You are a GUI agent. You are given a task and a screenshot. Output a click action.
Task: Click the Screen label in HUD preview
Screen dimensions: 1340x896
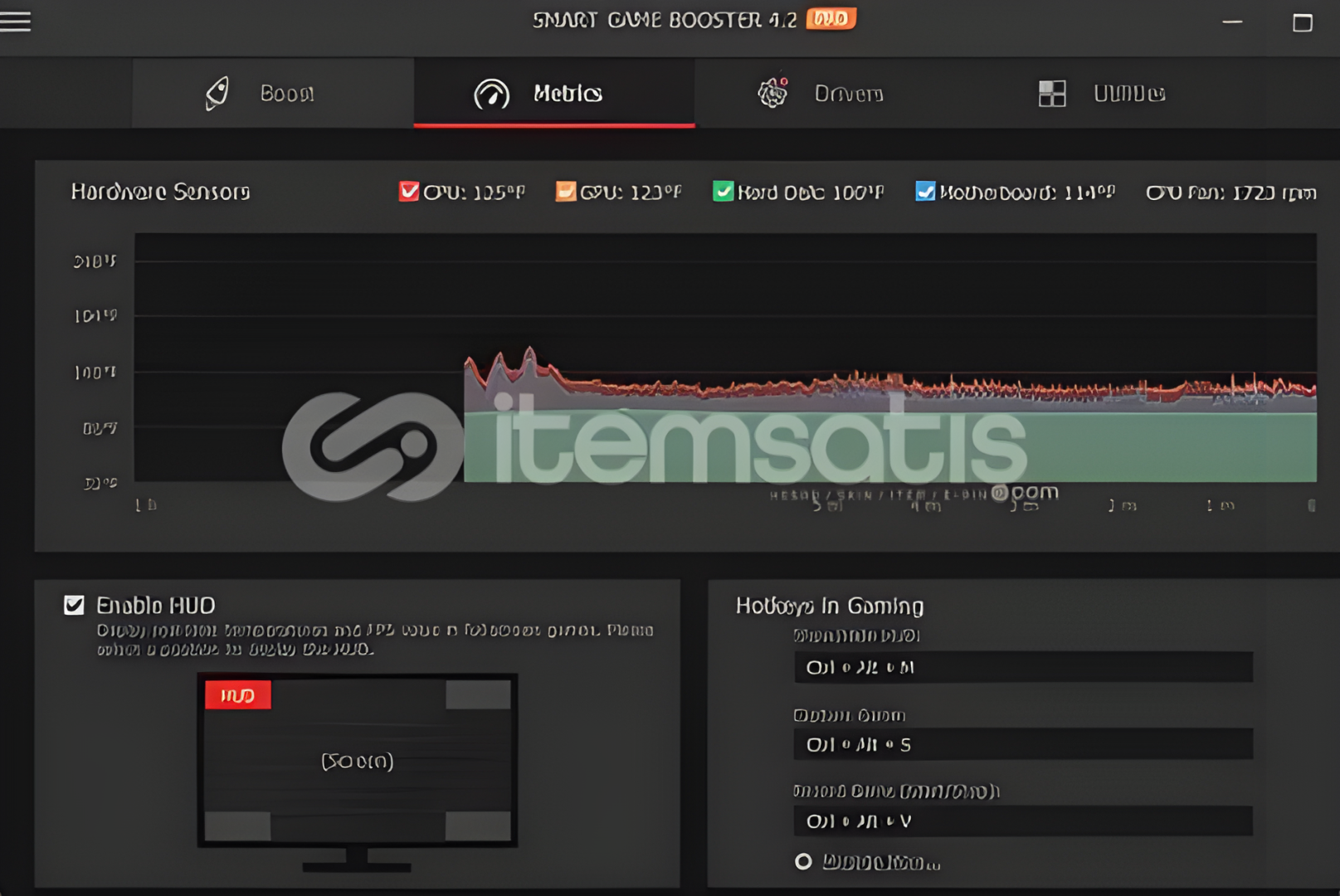pyautogui.click(x=357, y=761)
